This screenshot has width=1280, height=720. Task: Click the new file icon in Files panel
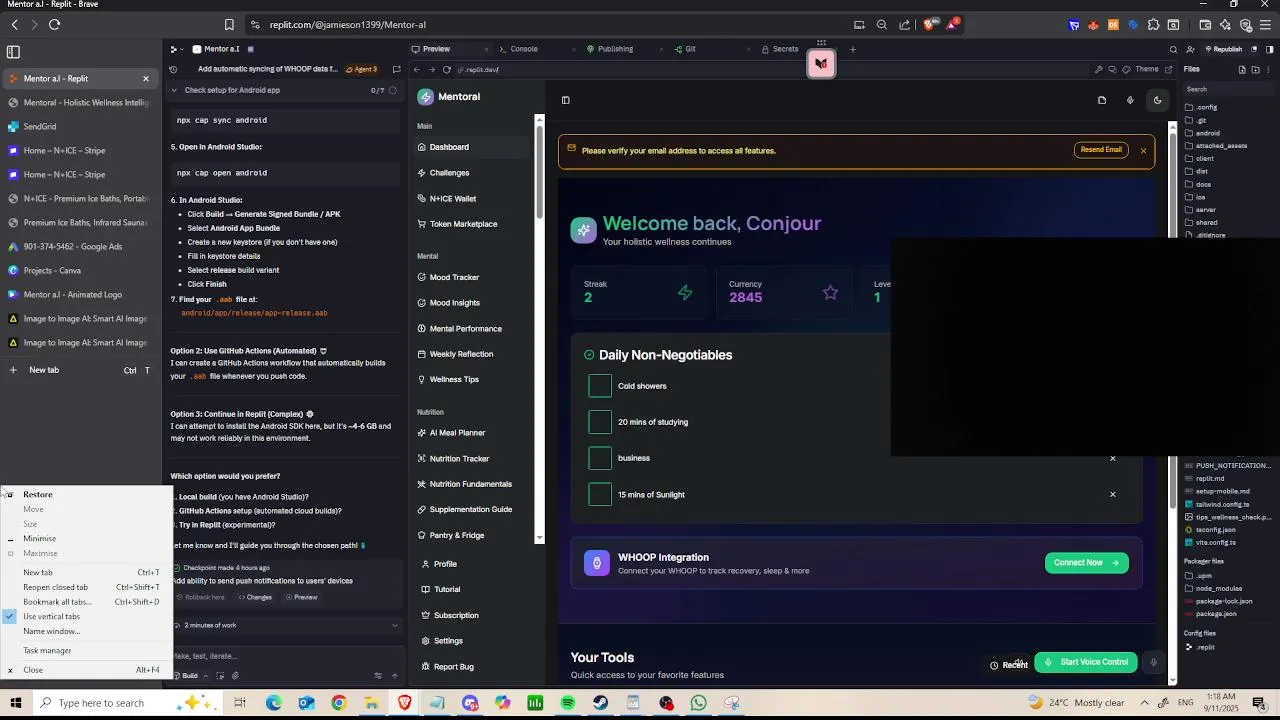pyautogui.click(x=1242, y=69)
